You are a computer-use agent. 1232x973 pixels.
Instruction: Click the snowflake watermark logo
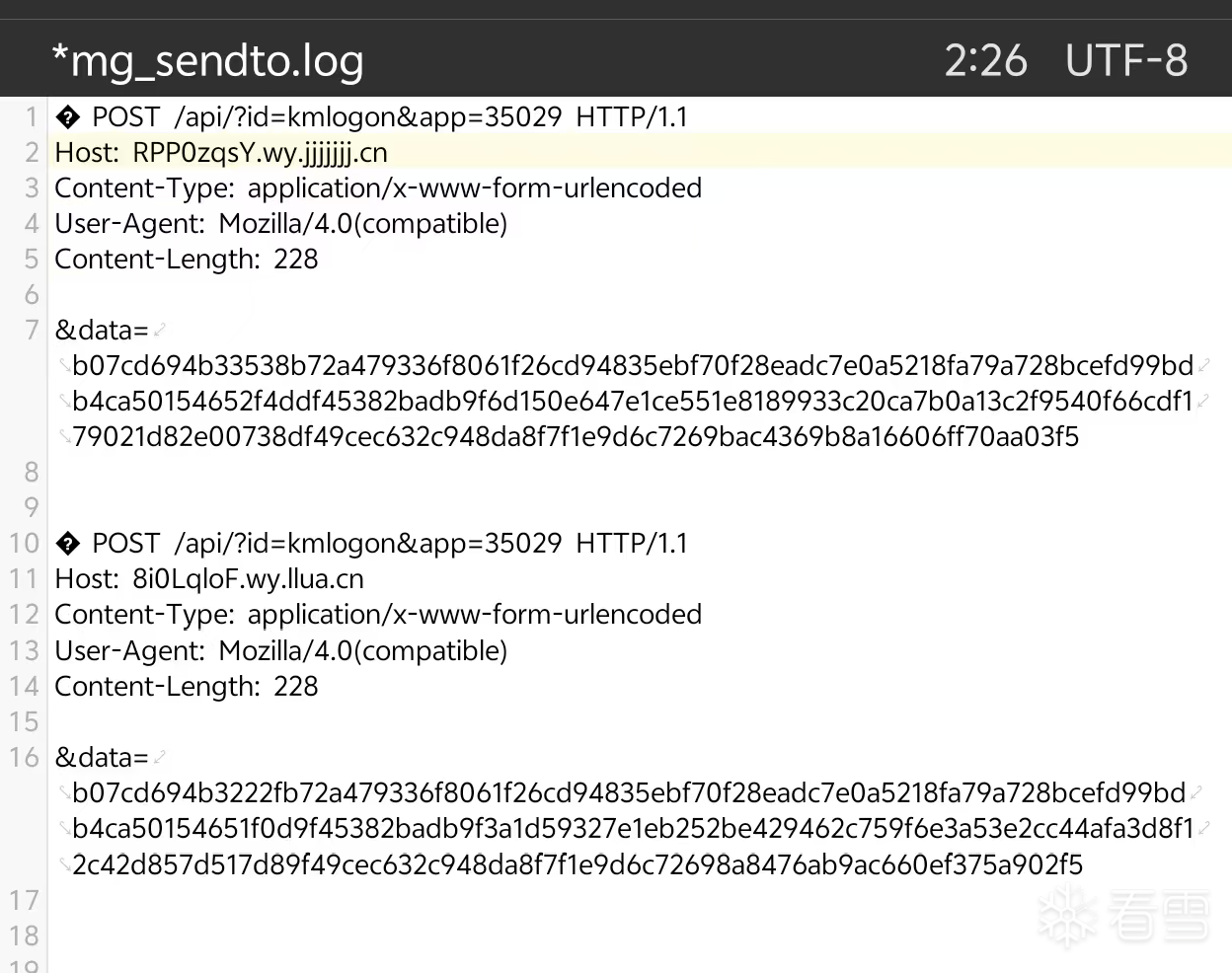(x=1067, y=917)
